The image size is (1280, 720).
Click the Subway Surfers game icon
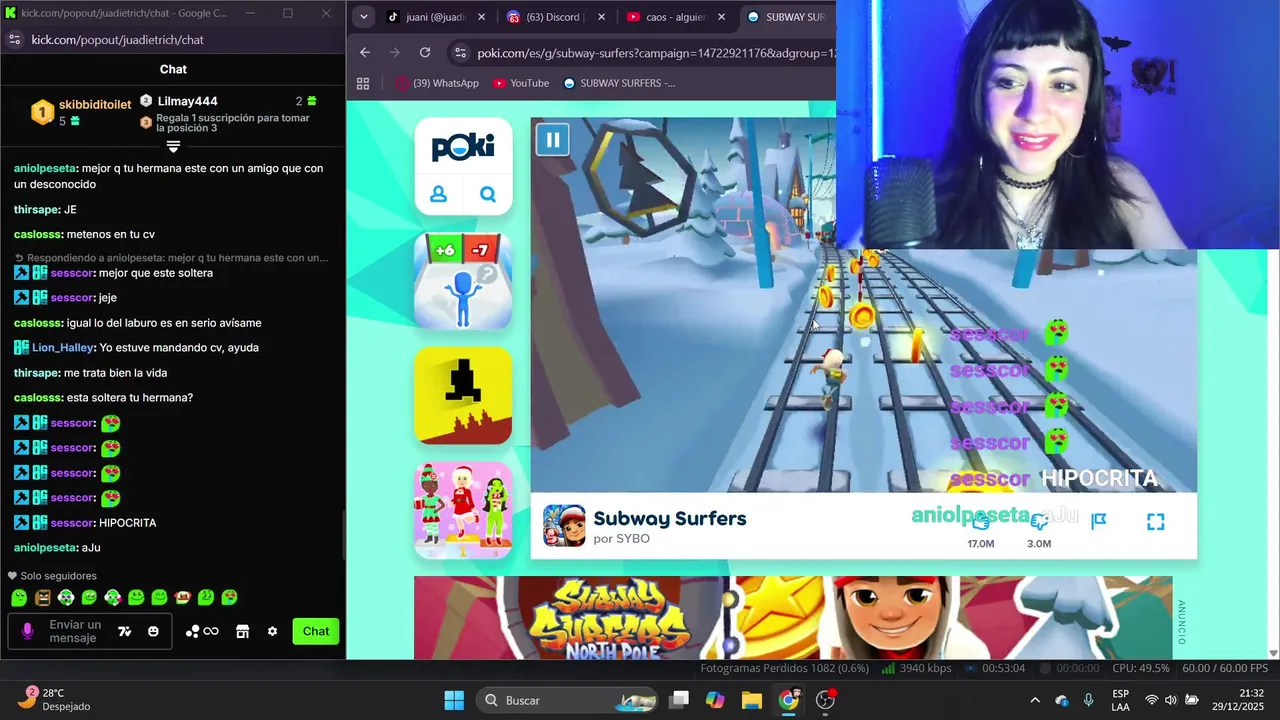coord(564,525)
